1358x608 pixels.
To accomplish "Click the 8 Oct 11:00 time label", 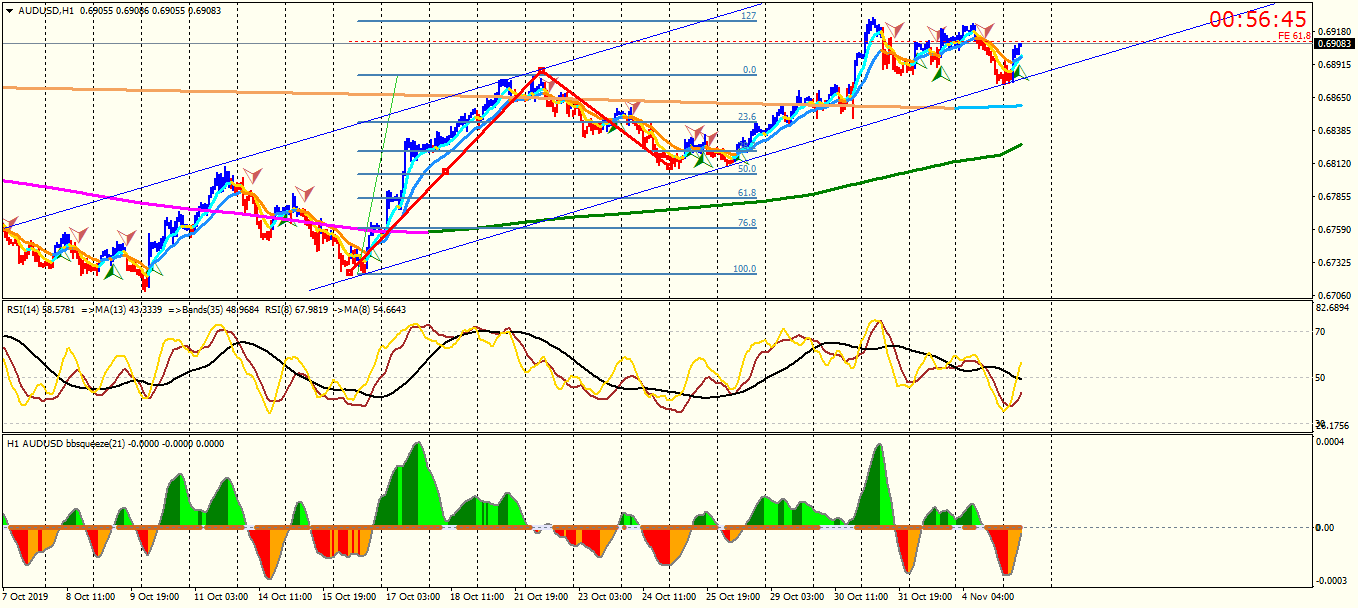I will [92, 597].
